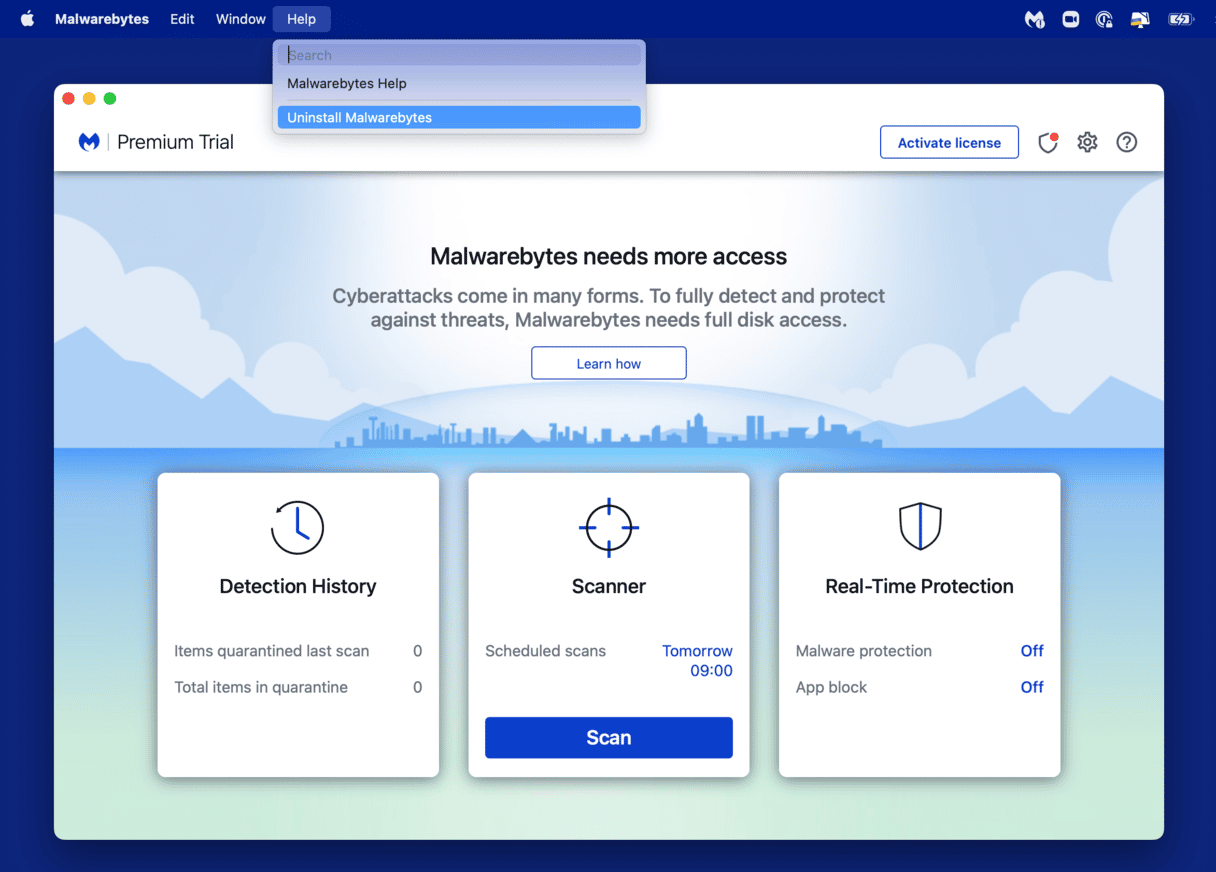The image size is (1216, 872).
Task: Toggle App block Off link
Action: tap(1031, 687)
